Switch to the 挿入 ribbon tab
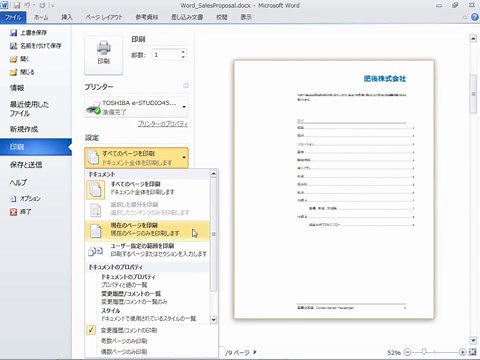Viewport: 480px width, 360px height. [67, 17]
